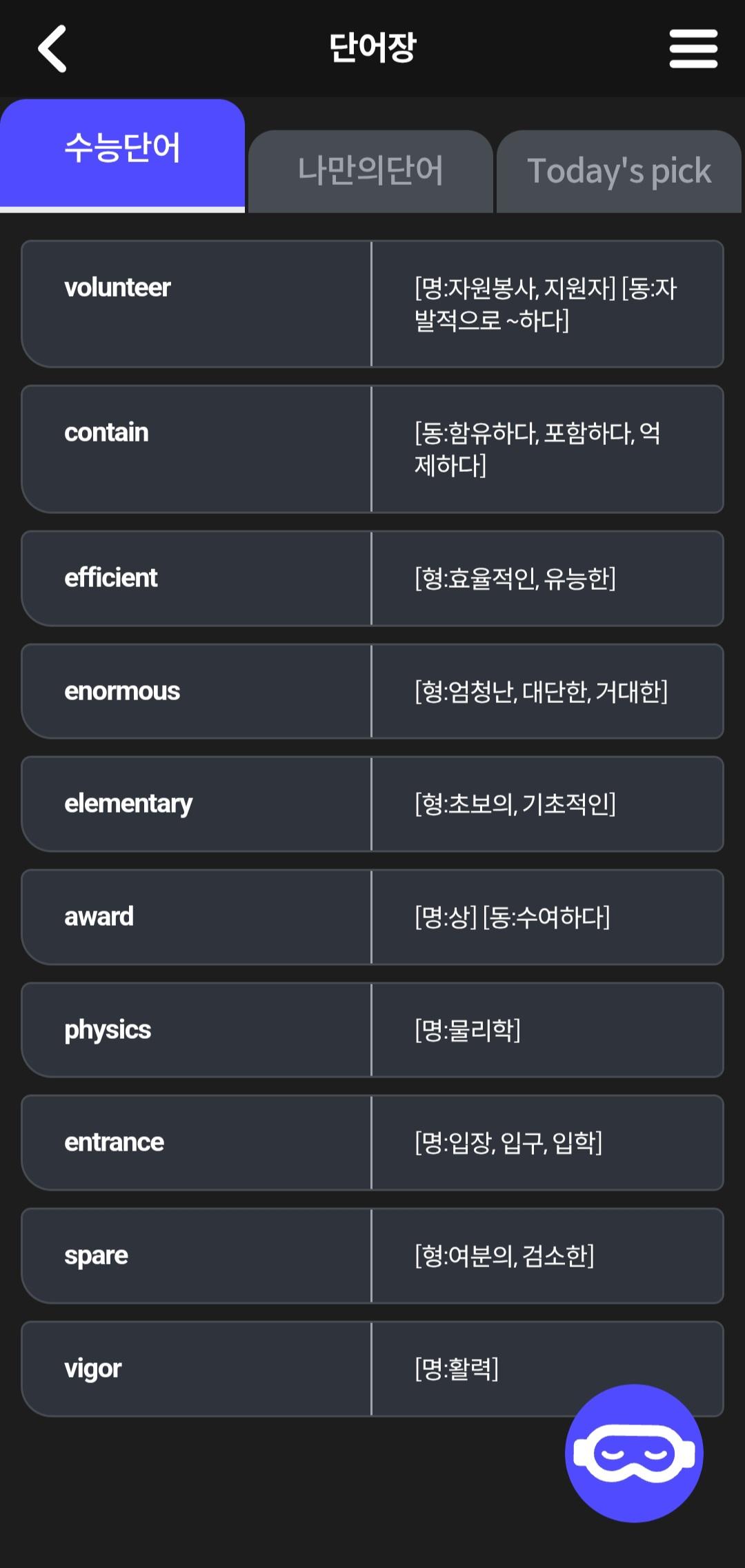
Task: Select the word contain
Action: (x=107, y=433)
